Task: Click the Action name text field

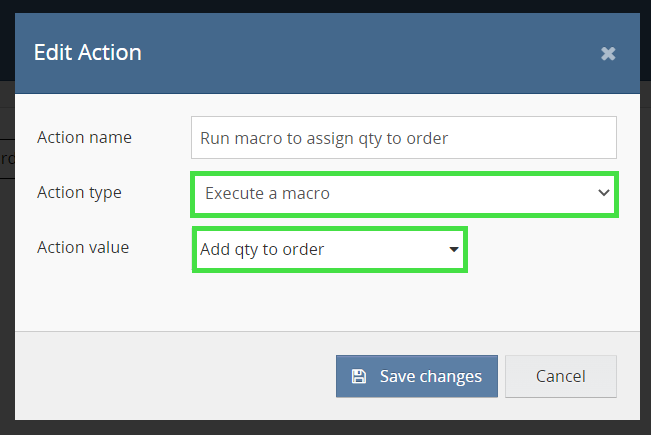Action: click(403, 138)
